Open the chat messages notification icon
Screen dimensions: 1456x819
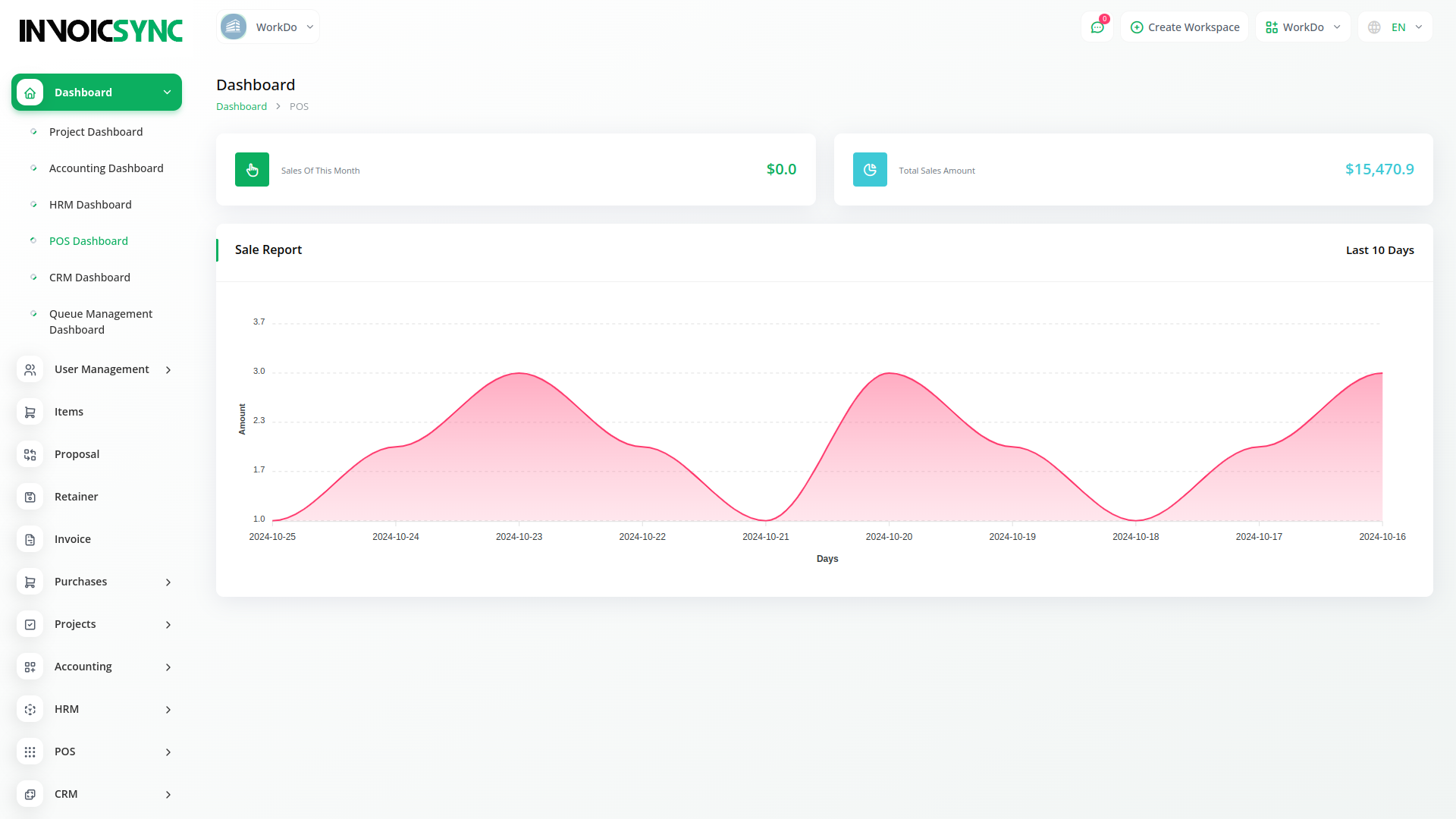coord(1097,27)
